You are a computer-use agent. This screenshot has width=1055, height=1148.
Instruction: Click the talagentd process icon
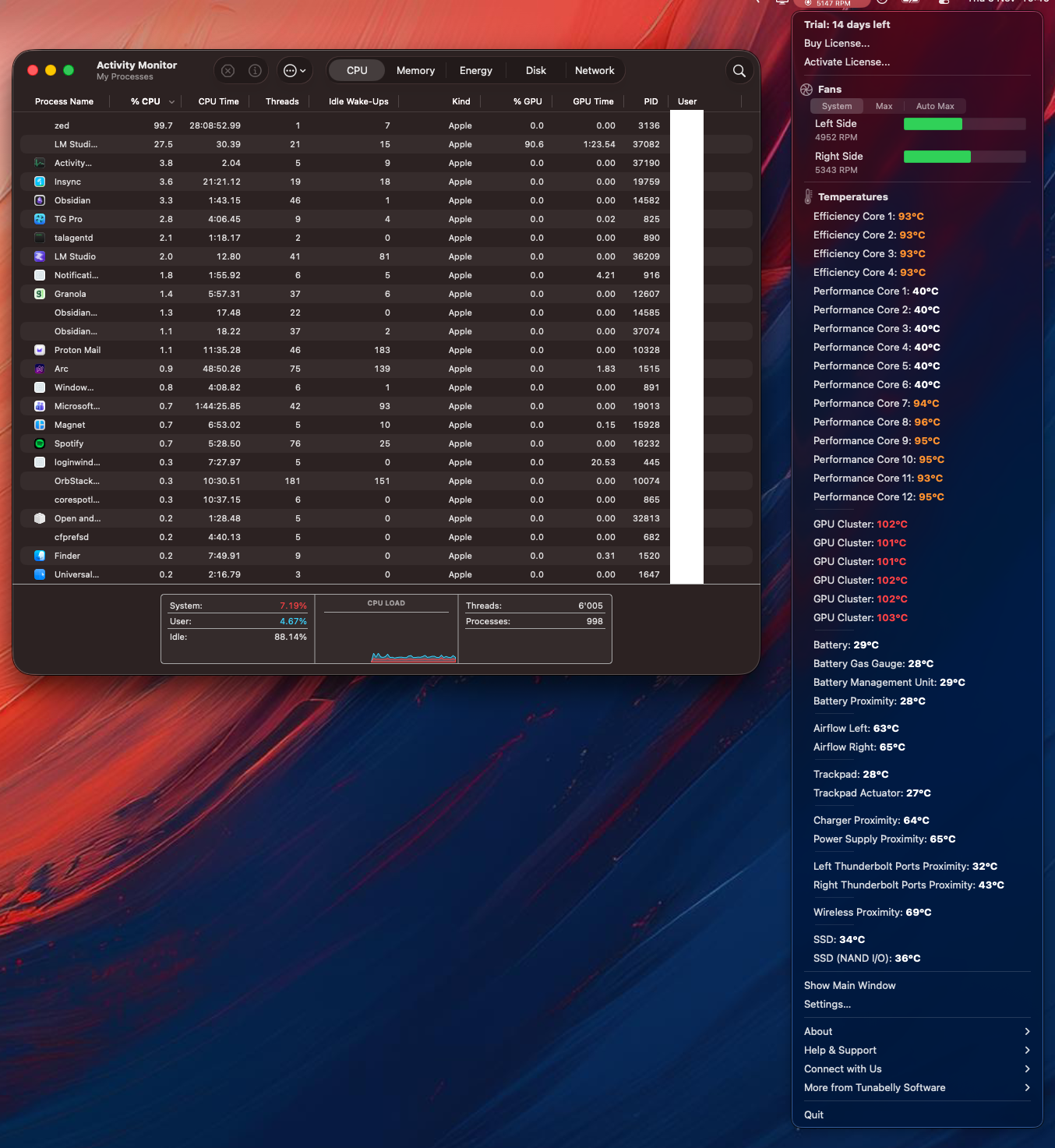(40, 238)
